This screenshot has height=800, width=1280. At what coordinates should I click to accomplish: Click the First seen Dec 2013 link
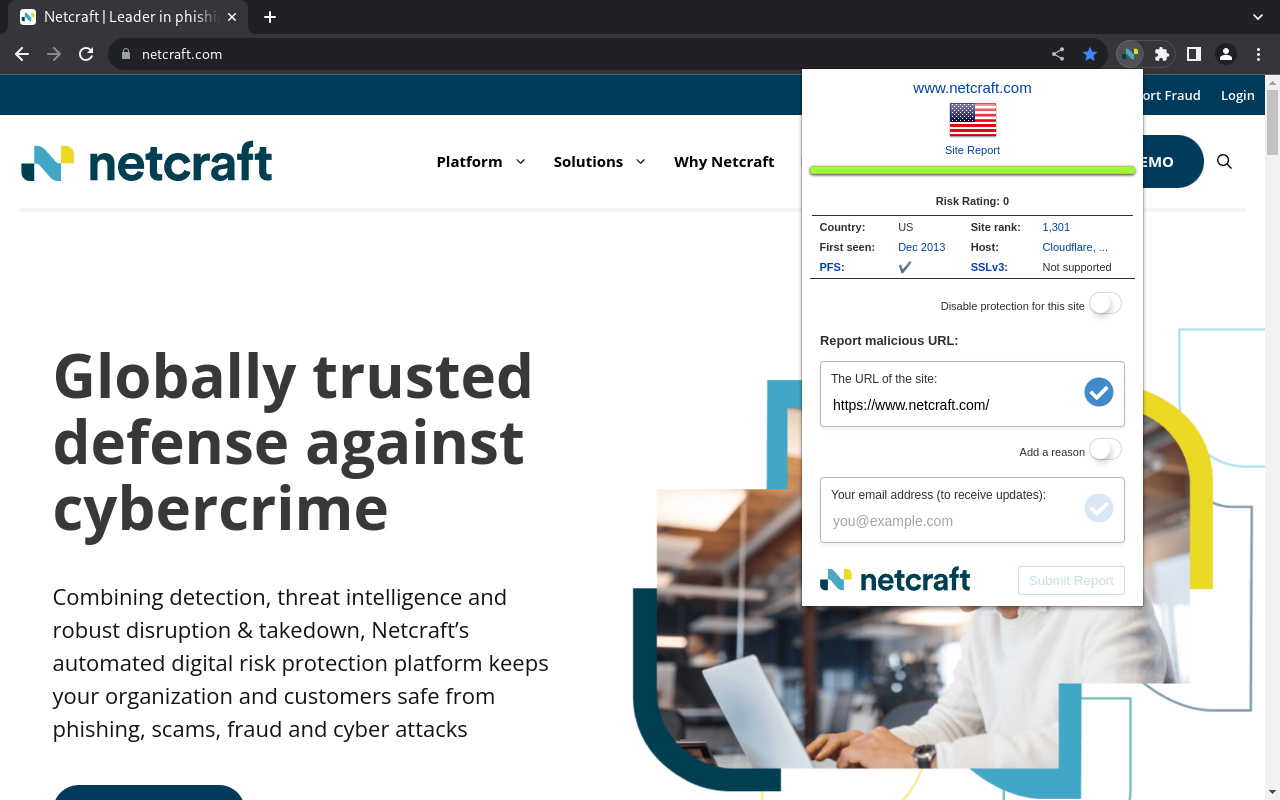[921, 247]
